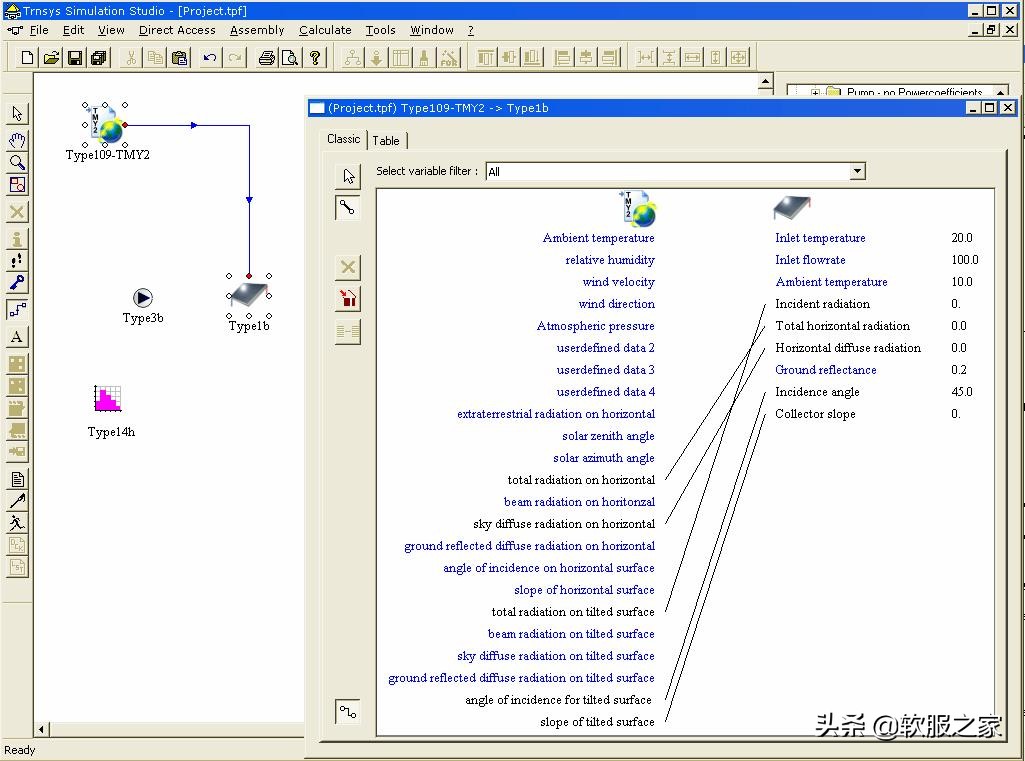
Task: Click the Ambient temperature output variable
Action: 598,238
